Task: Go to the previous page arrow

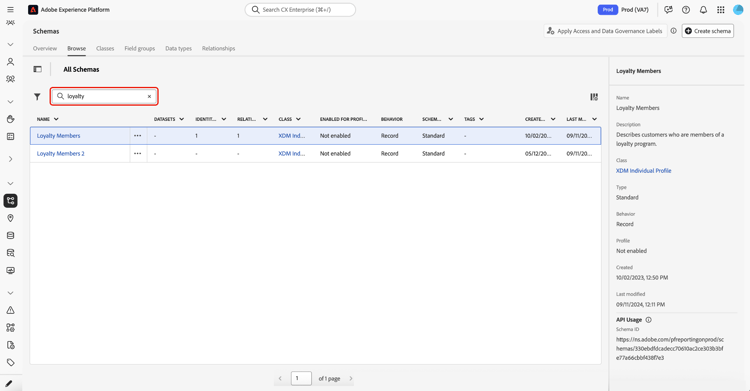Action: tap(280, 379)
